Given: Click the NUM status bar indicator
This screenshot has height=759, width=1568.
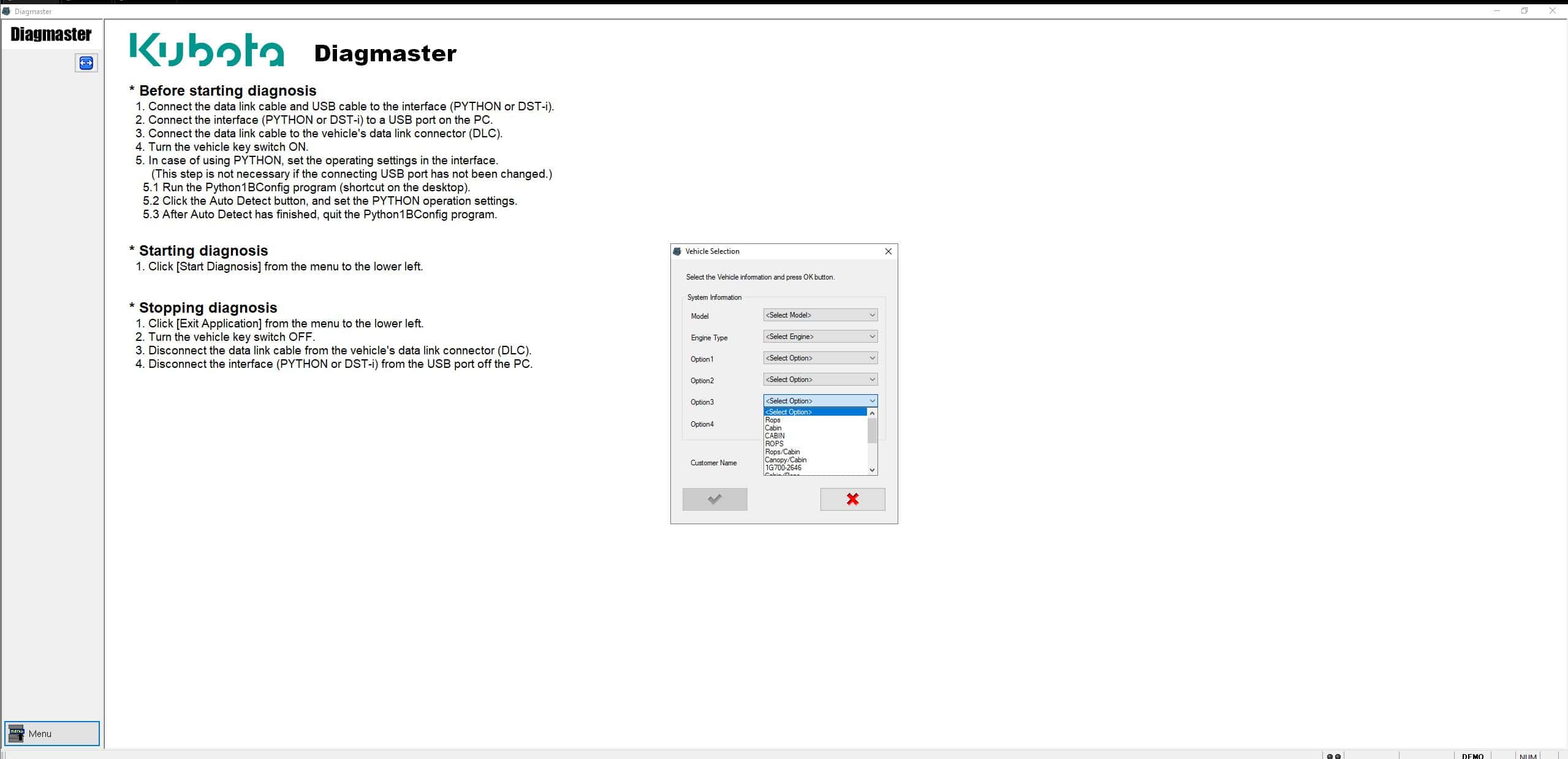Looking at the screenshot, I should [x=1528, y=755].
